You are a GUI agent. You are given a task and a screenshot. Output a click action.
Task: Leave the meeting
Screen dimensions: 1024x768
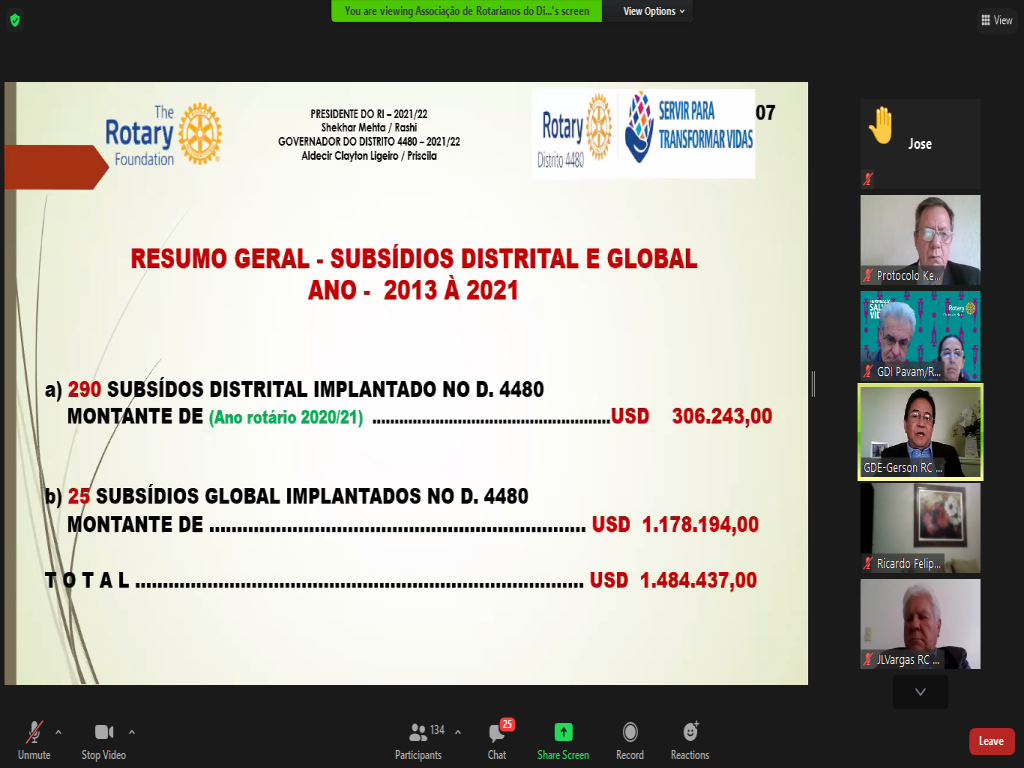coord(991,741)
